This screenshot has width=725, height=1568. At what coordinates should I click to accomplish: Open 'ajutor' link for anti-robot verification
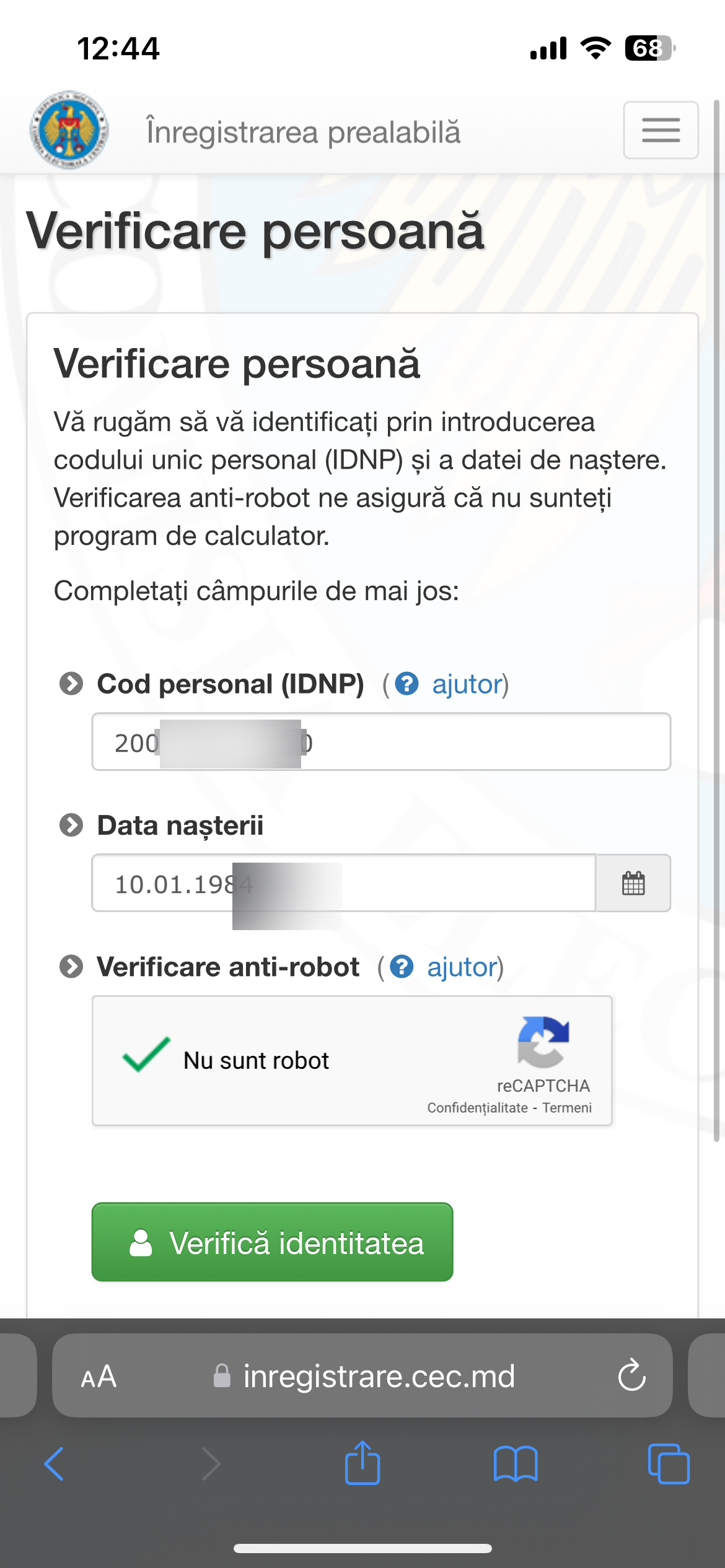tap(463, 967)
